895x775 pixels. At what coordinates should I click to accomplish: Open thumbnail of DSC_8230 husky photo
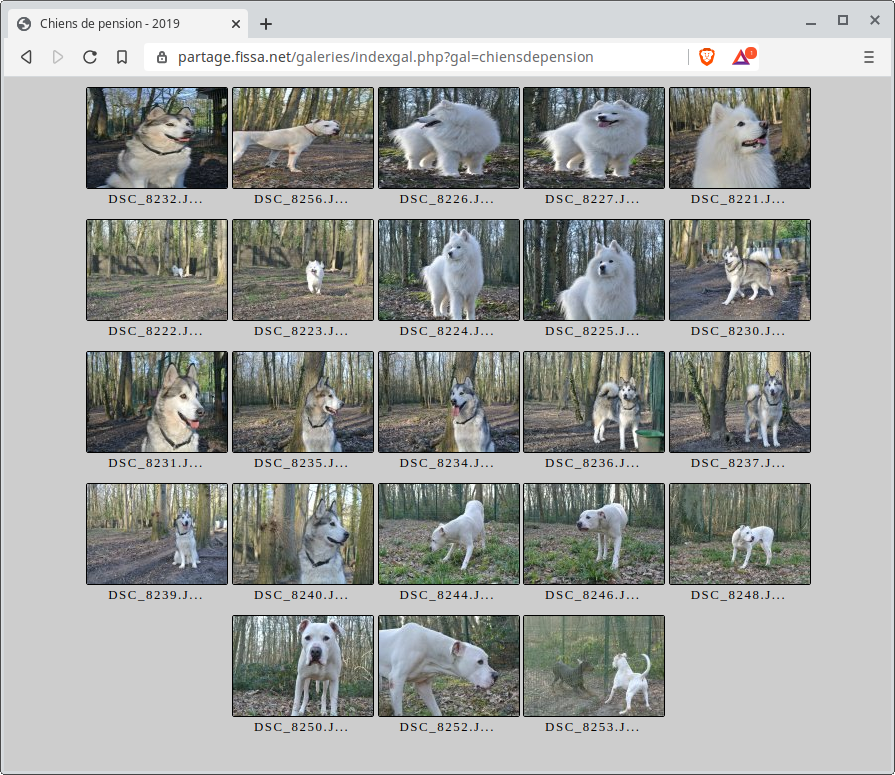[x=740, y=270]
